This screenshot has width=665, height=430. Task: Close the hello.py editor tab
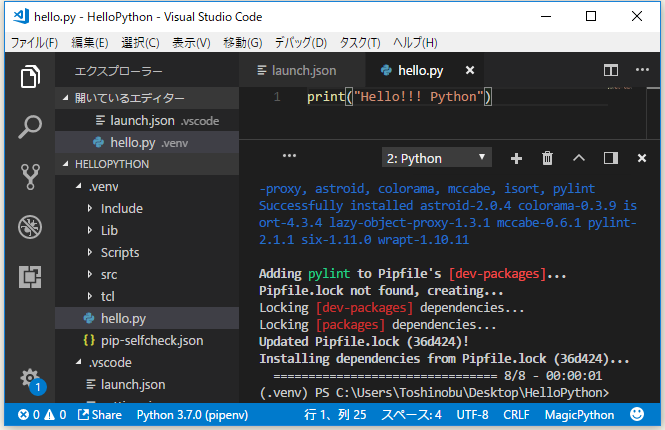(x=470, y=70)
